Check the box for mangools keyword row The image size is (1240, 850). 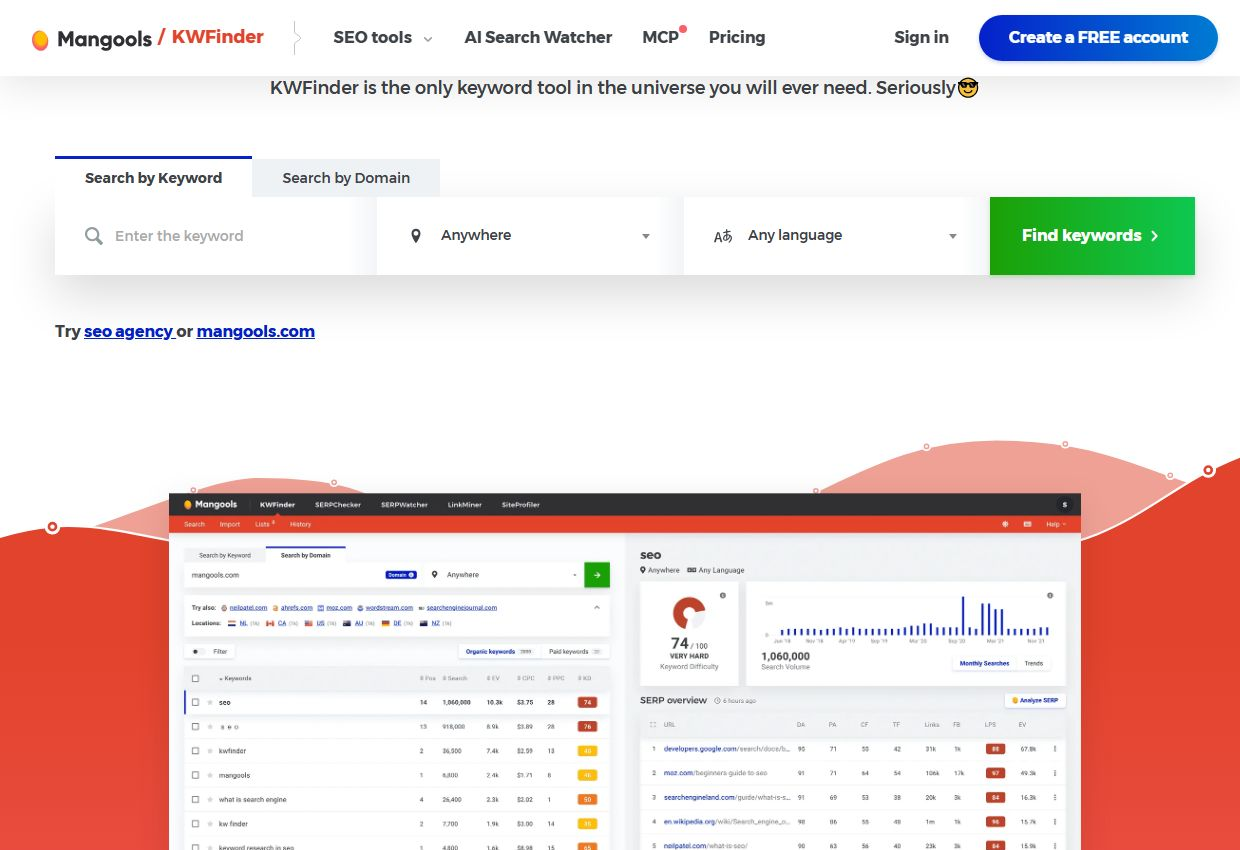click(x=195, y=775)
